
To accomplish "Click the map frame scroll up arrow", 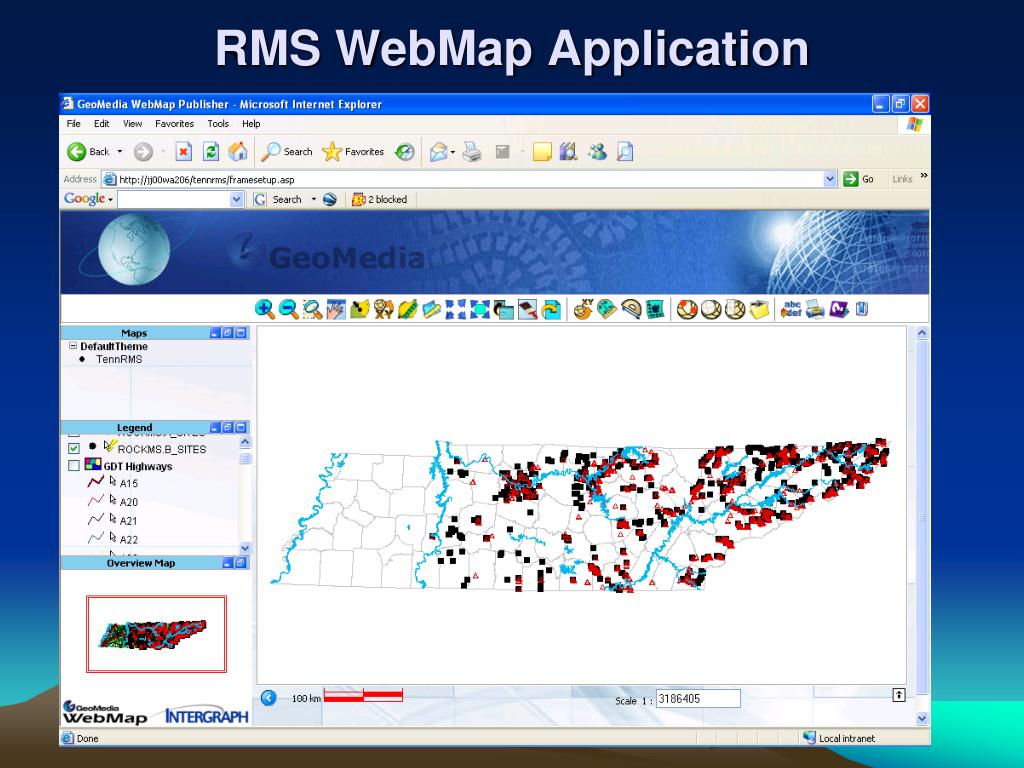I will (922, 332).
